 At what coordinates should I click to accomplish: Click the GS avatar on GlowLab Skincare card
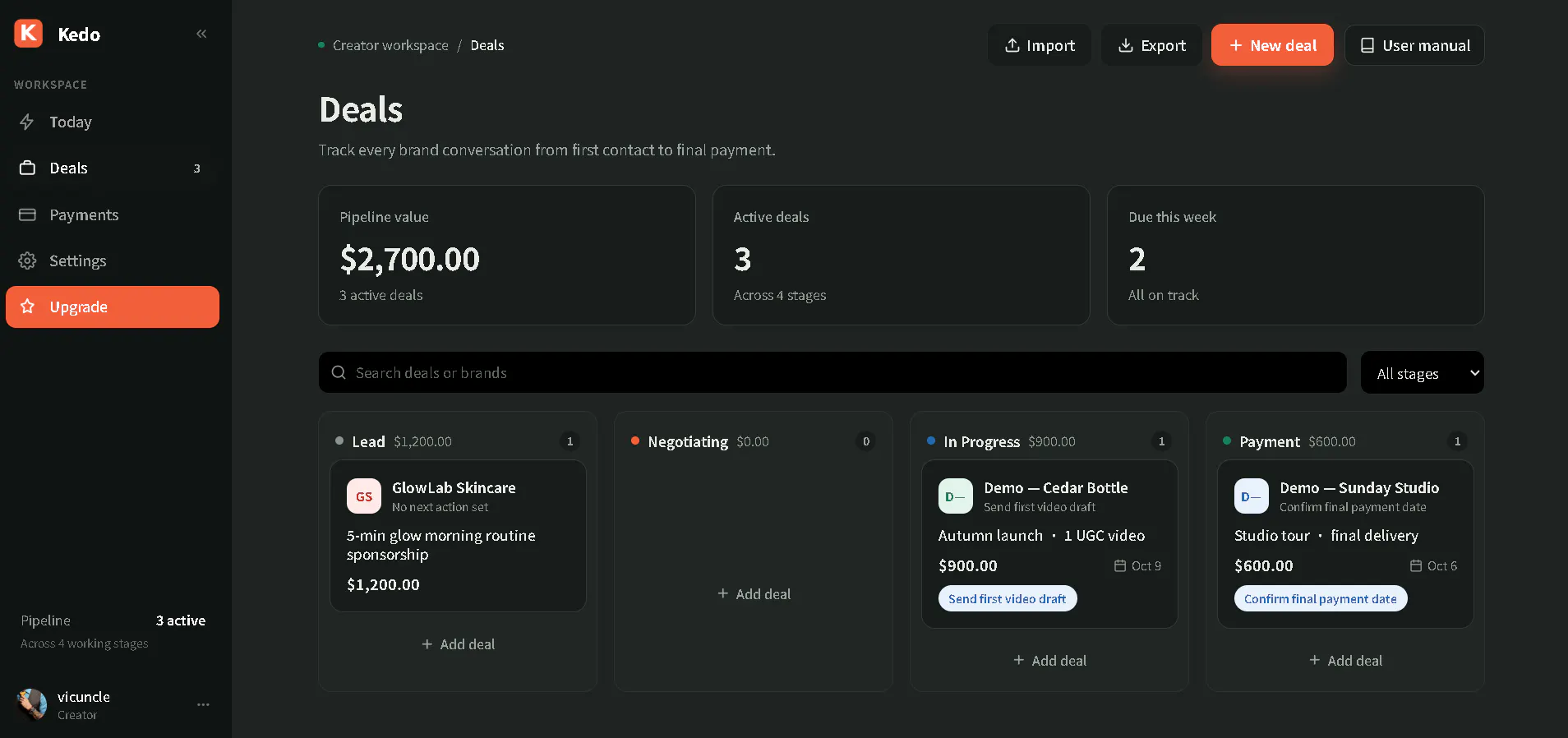coord(364,496)
